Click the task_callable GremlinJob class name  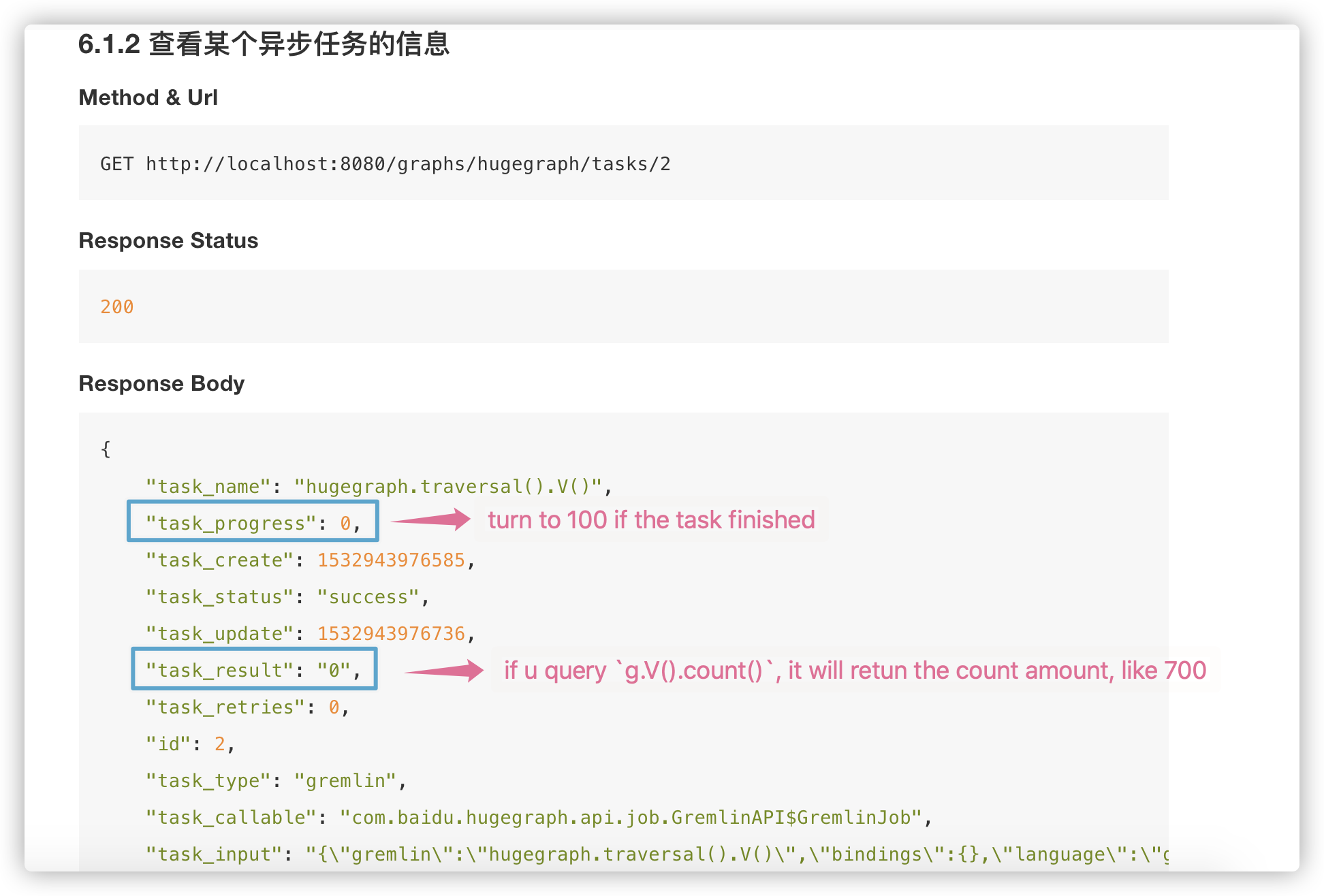click(x=632, y=817)
